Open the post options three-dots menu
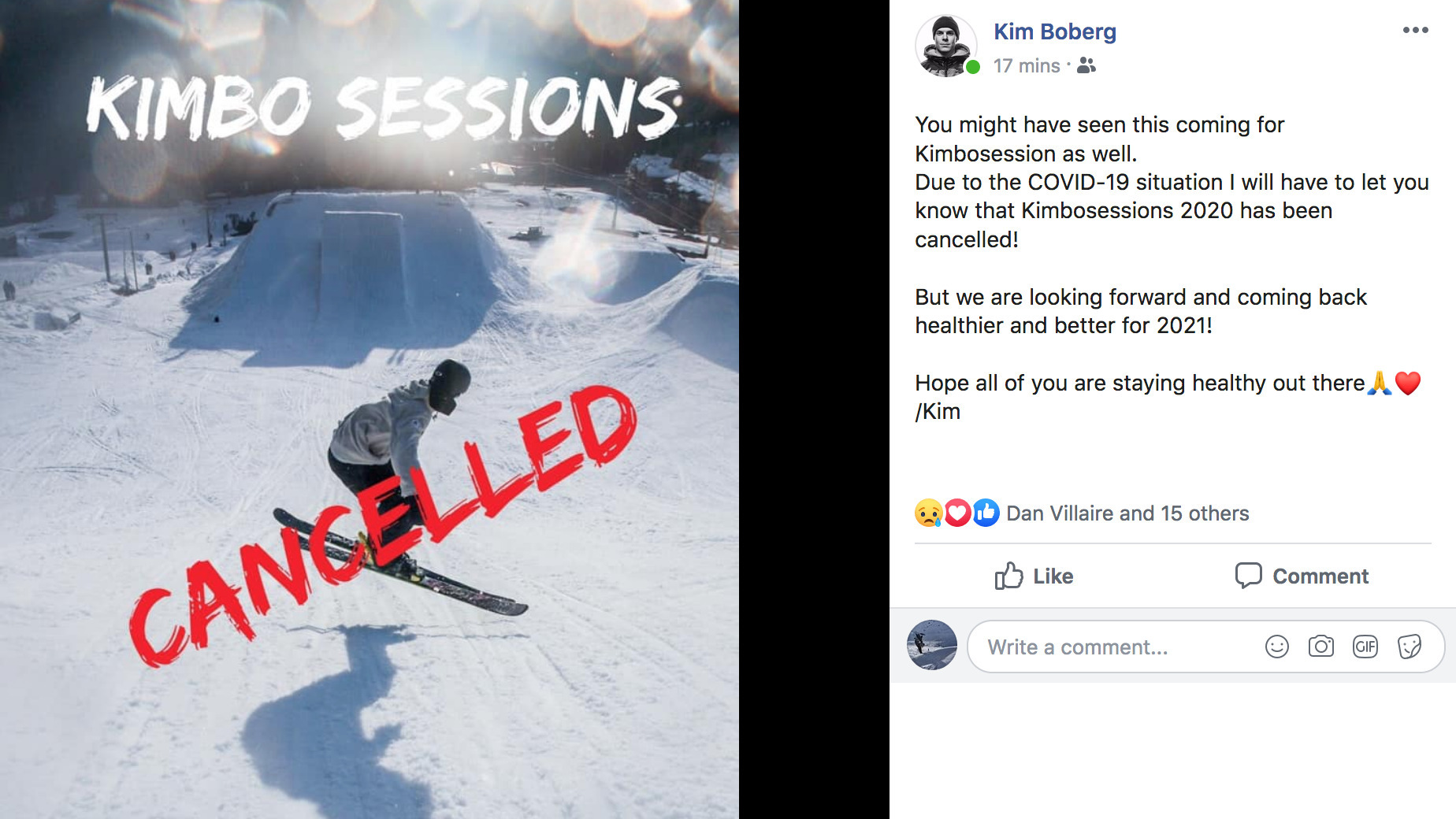Viewport: 1456px width, 819px height. coord(1415,31)
